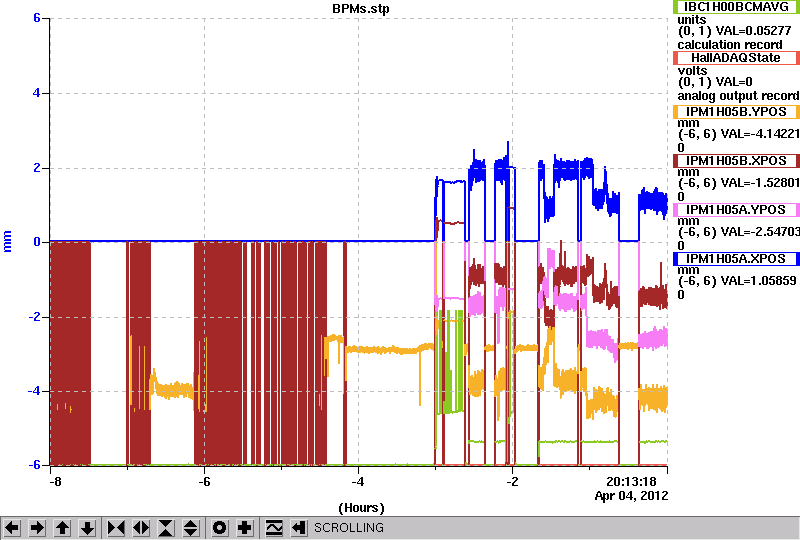
Task: Click the VAL=1.05859 reading in legend
Action: pyautogui.click(x=759, y=281)
